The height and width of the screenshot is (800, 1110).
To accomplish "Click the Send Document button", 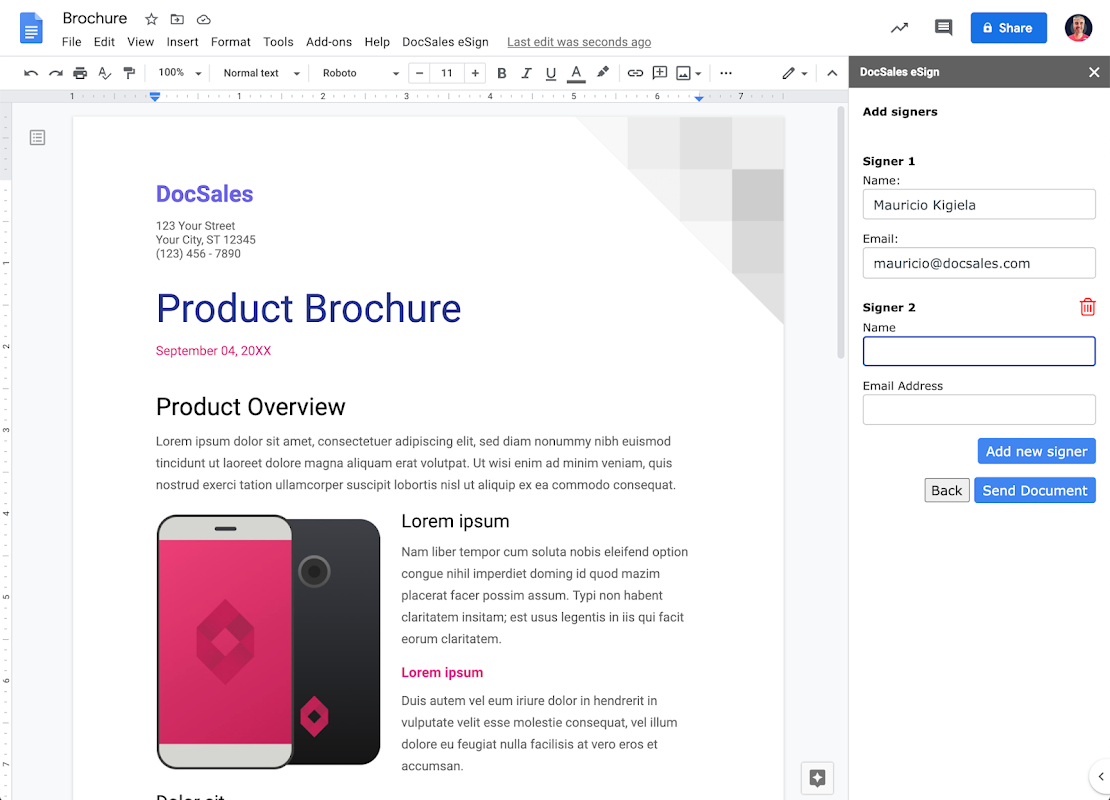I will click(x=1034, y=490).
